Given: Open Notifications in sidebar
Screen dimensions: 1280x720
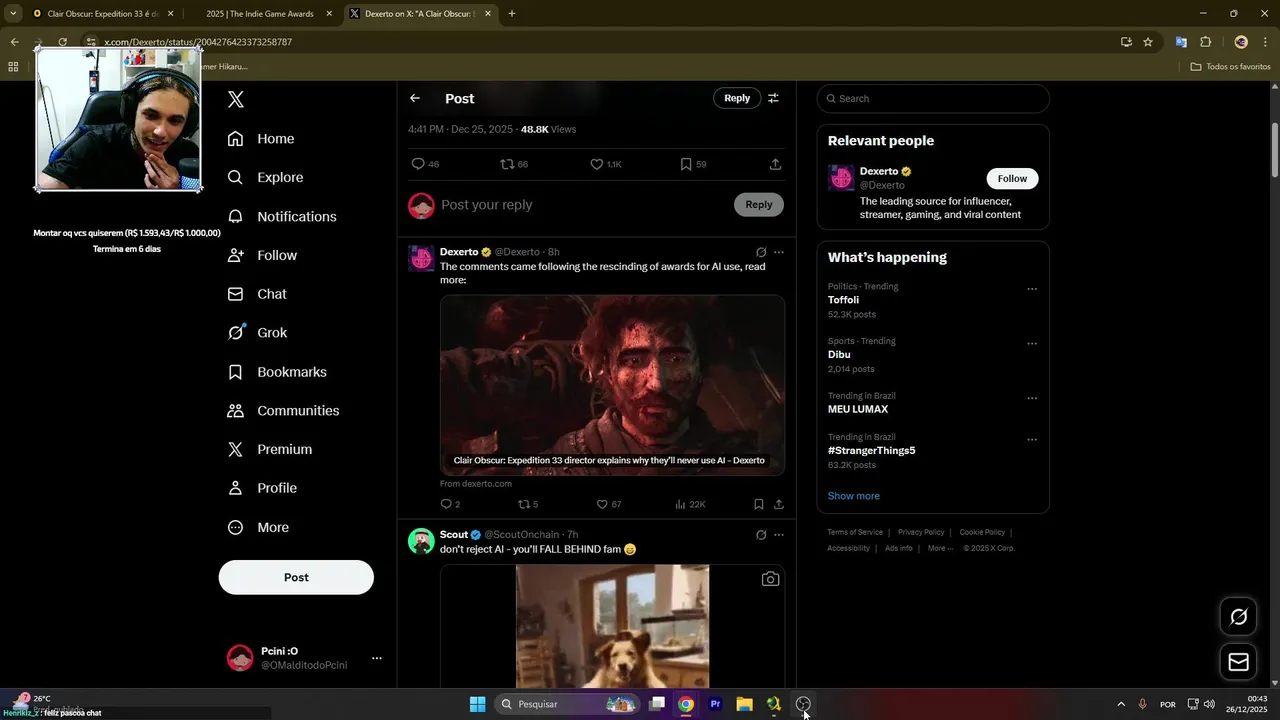Looking at the screenshot, I should pos(282,216).
